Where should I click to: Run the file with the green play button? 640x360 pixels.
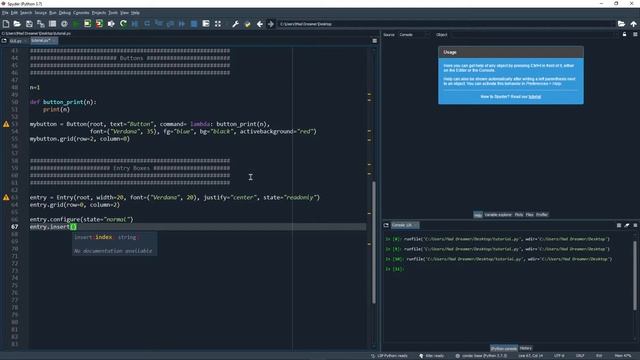coord(76,24)
